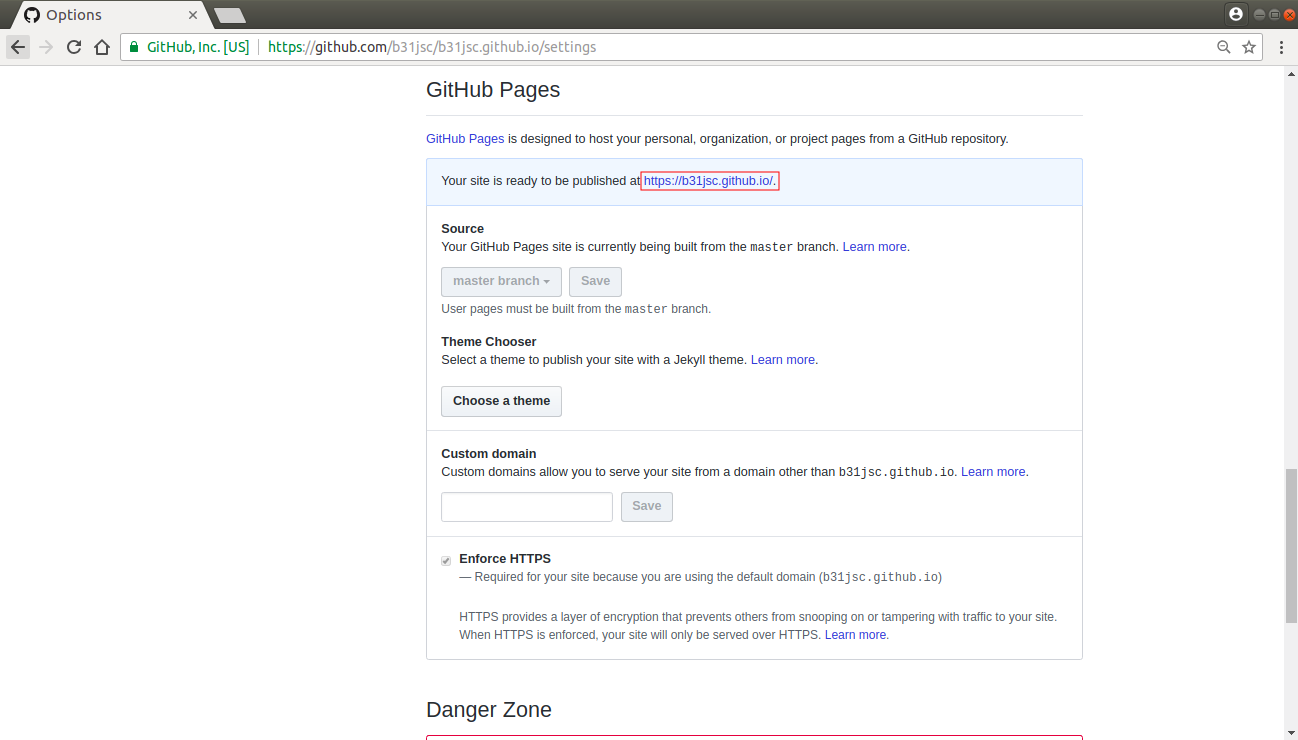This screenshot has height=740, width=1298.
Task: Click the zoom magnifier icon in address bar
Action: (1223, 47)
